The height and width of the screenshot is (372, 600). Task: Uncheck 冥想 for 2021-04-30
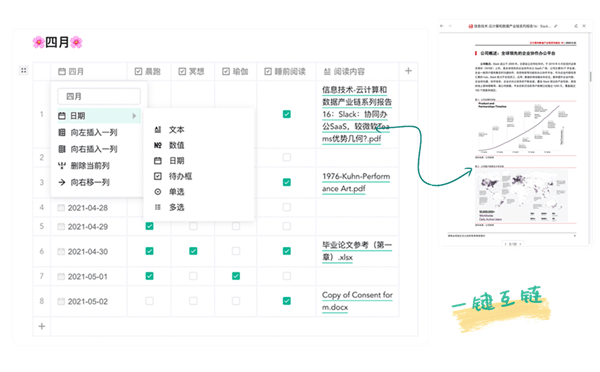pos(193,251)
